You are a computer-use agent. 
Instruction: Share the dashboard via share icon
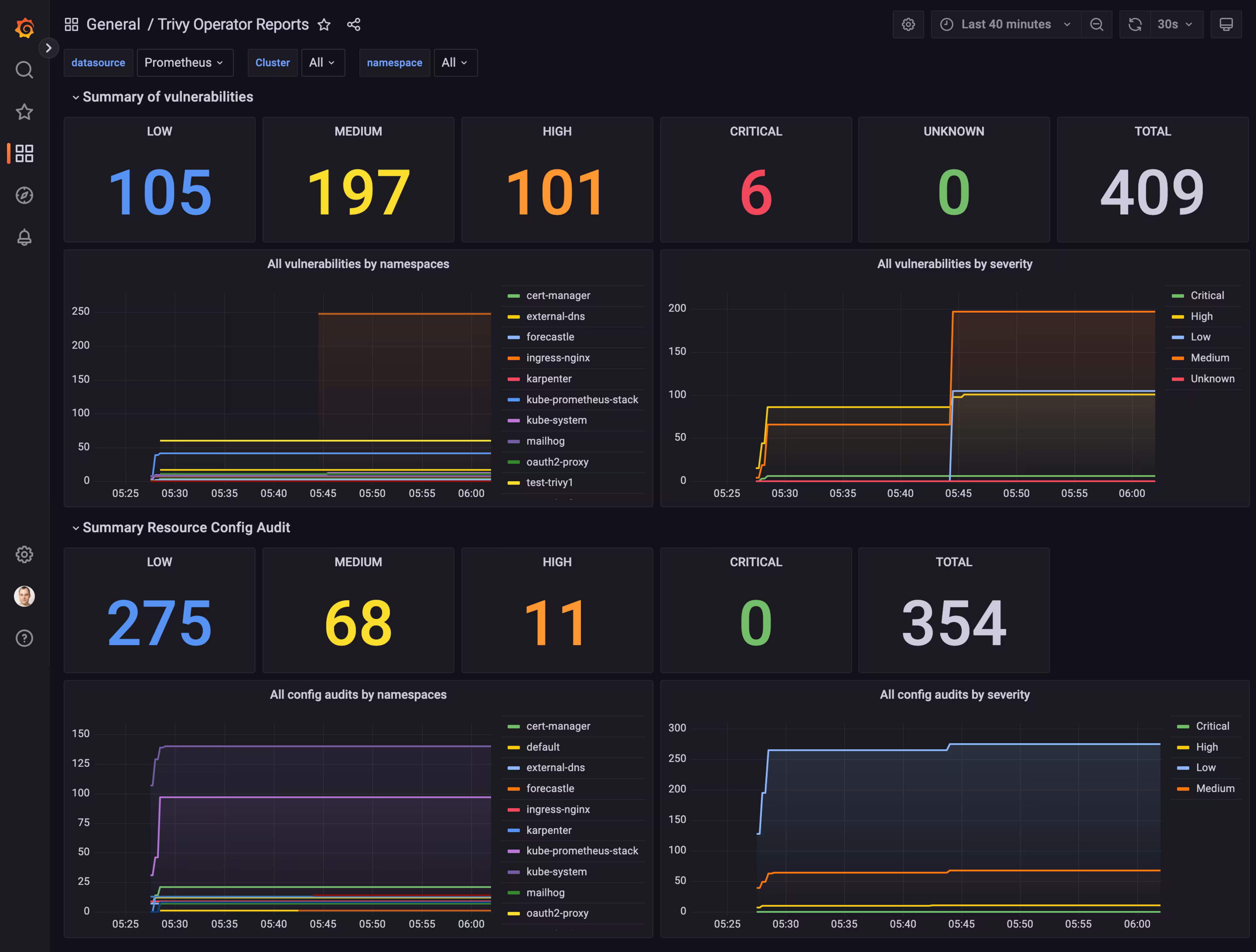point(354,25)
